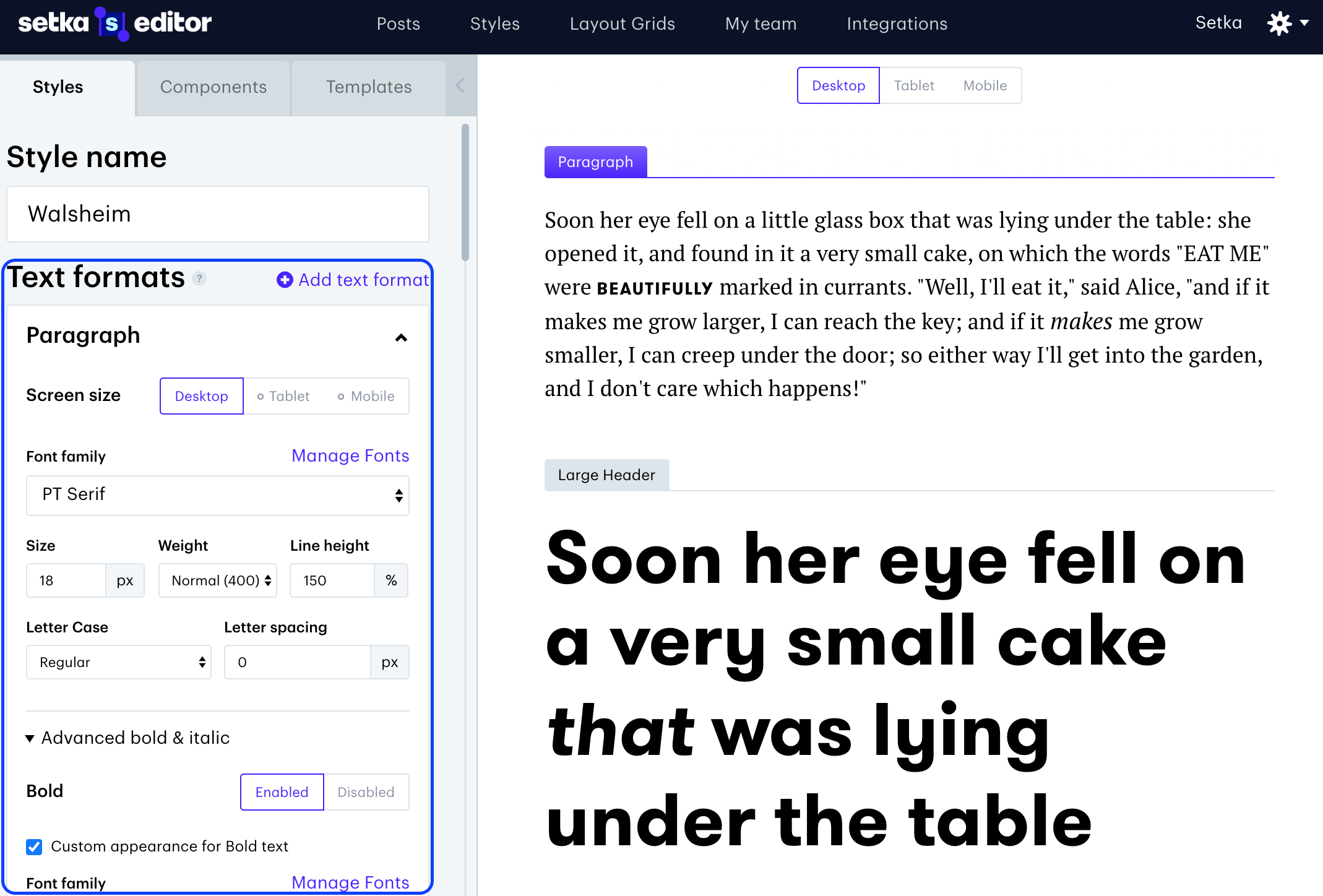The height and width of the screenshot is (896, 1323).
Task: Switch to the Components tab
Action: tap(213, 87)
